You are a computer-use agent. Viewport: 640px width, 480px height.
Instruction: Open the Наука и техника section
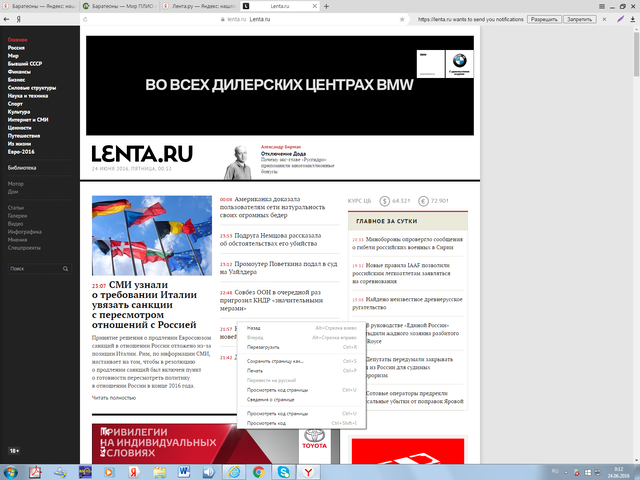[x=28, y=96]
